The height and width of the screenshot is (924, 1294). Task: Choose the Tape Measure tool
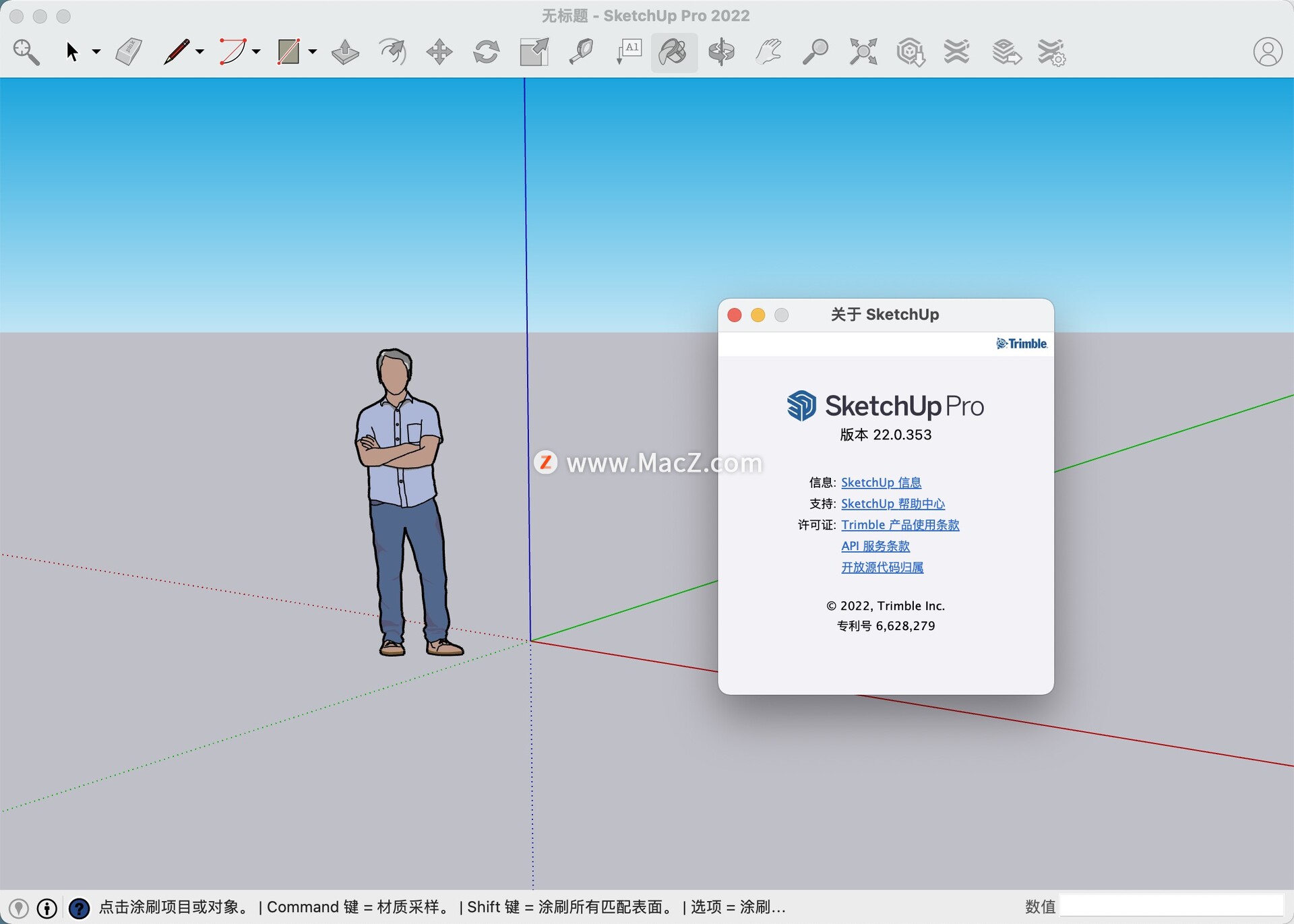(x=581, y=52)
